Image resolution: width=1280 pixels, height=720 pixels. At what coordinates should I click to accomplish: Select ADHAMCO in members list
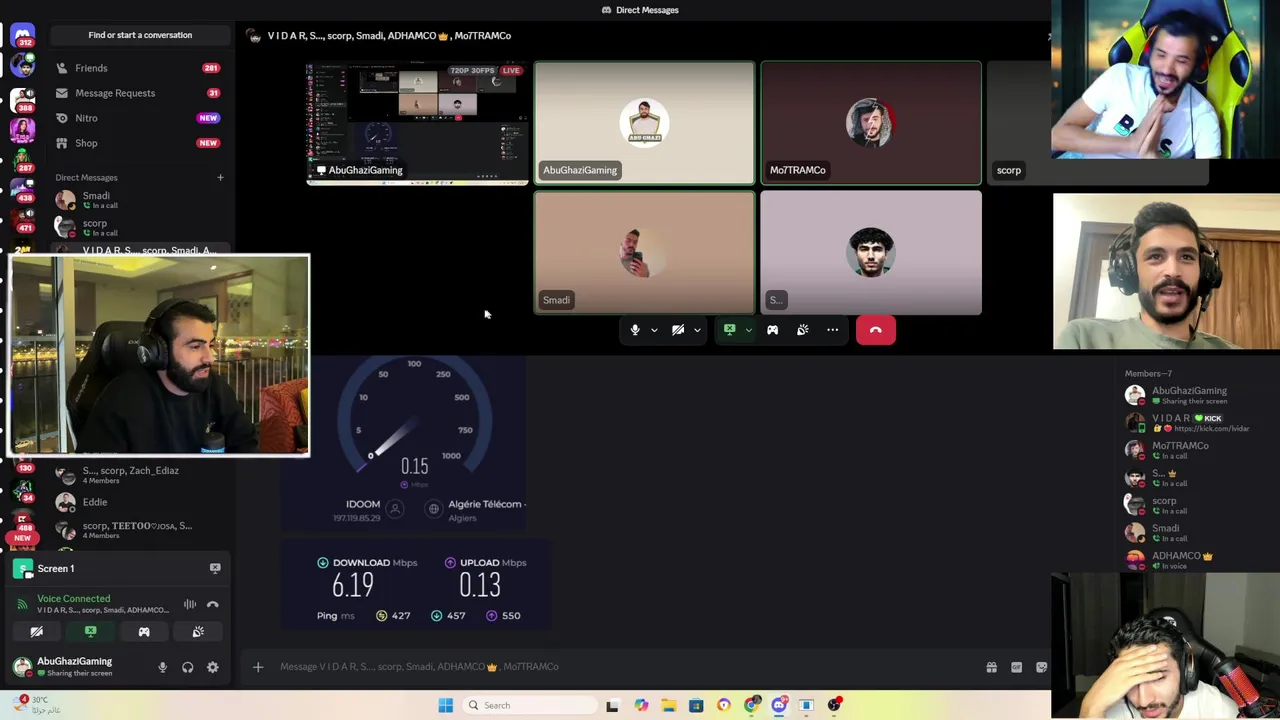click(1190, 560)
